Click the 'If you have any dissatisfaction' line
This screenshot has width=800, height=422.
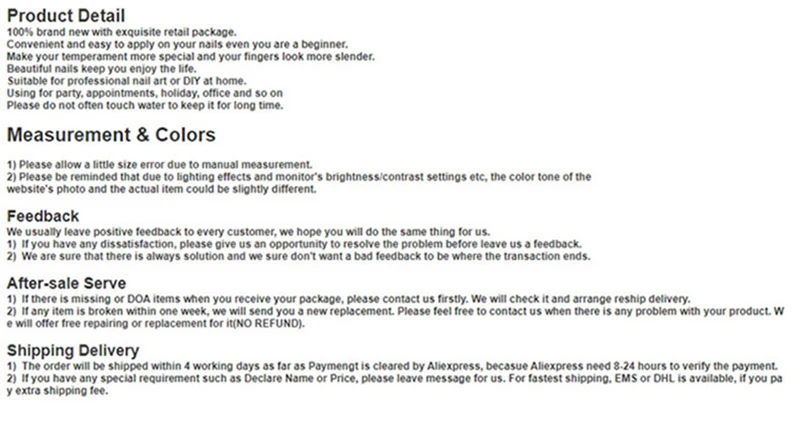294,244
